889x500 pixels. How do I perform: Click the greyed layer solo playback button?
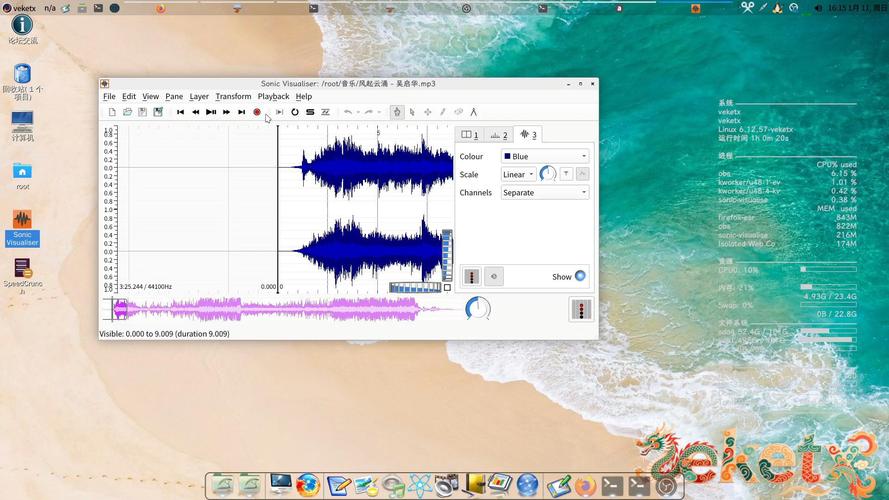pos(494,277)
